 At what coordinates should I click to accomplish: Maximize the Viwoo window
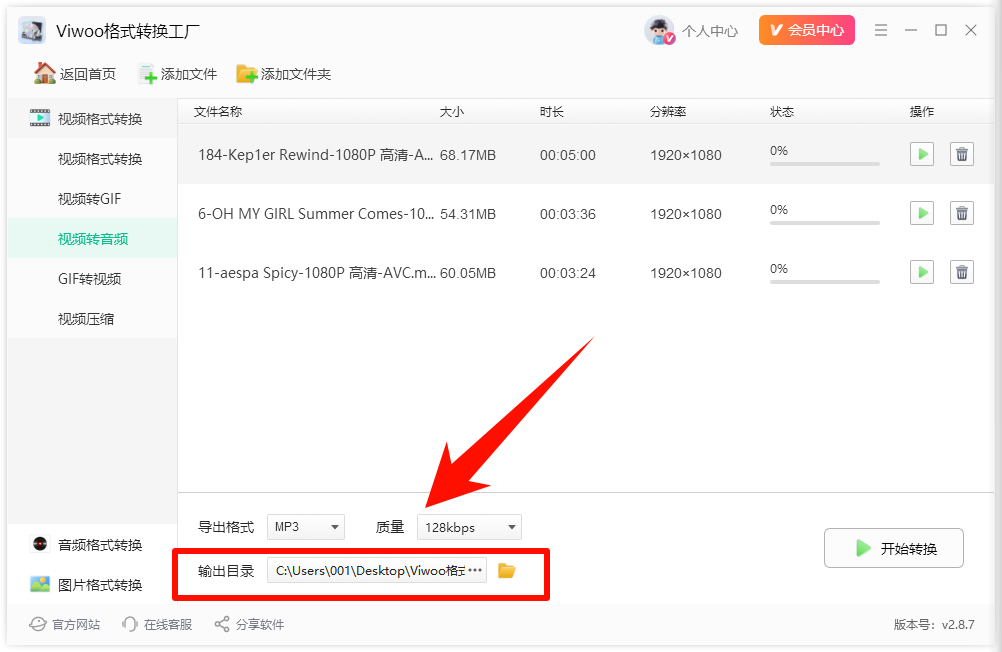click(x=941, y=30)
